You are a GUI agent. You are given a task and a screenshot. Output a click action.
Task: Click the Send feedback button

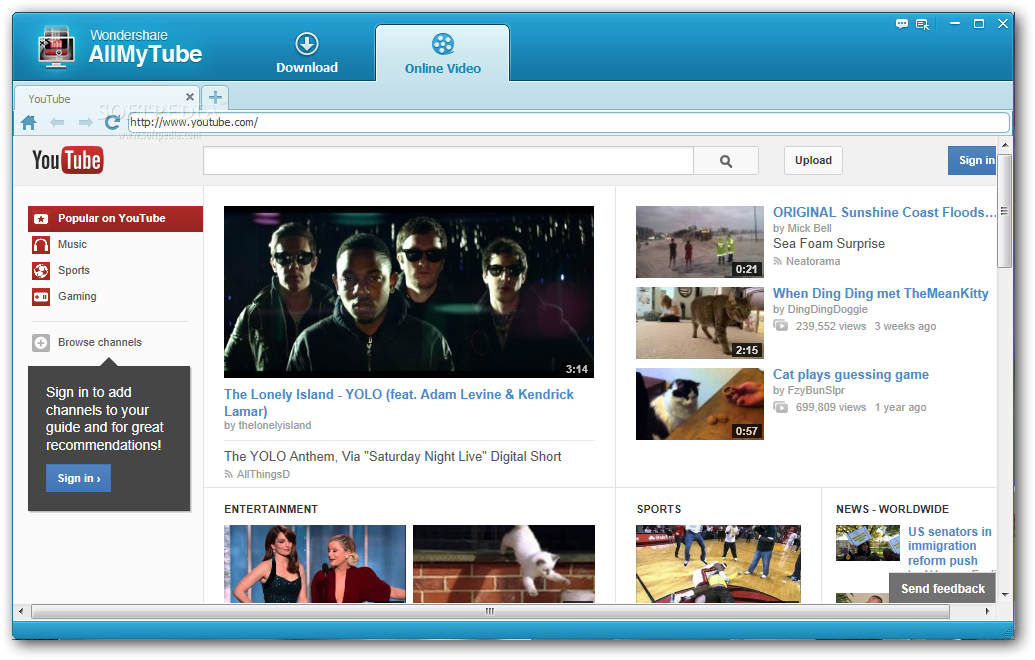(x=943, y=589)
